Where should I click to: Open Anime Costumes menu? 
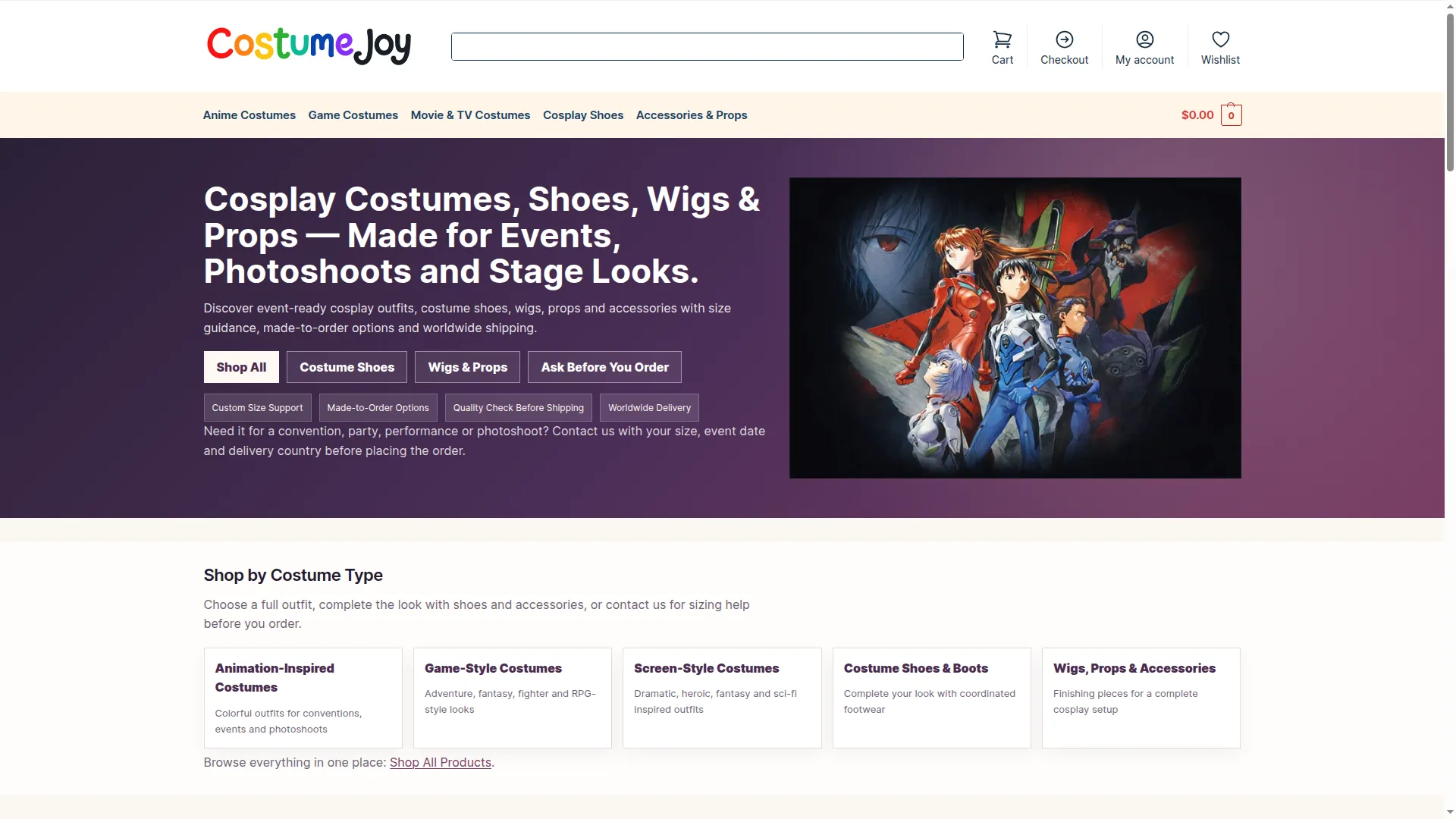point(249,115)
